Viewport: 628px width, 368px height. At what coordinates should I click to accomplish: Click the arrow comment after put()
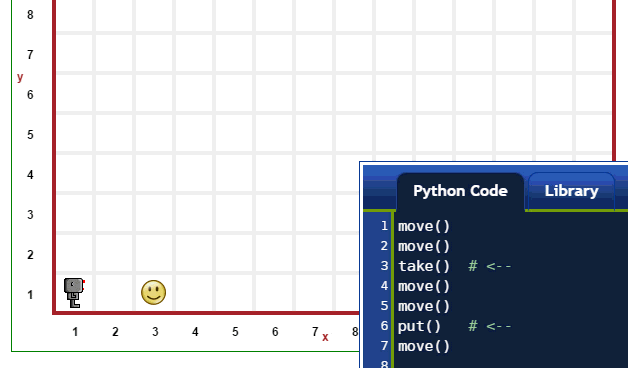[490, 326]
